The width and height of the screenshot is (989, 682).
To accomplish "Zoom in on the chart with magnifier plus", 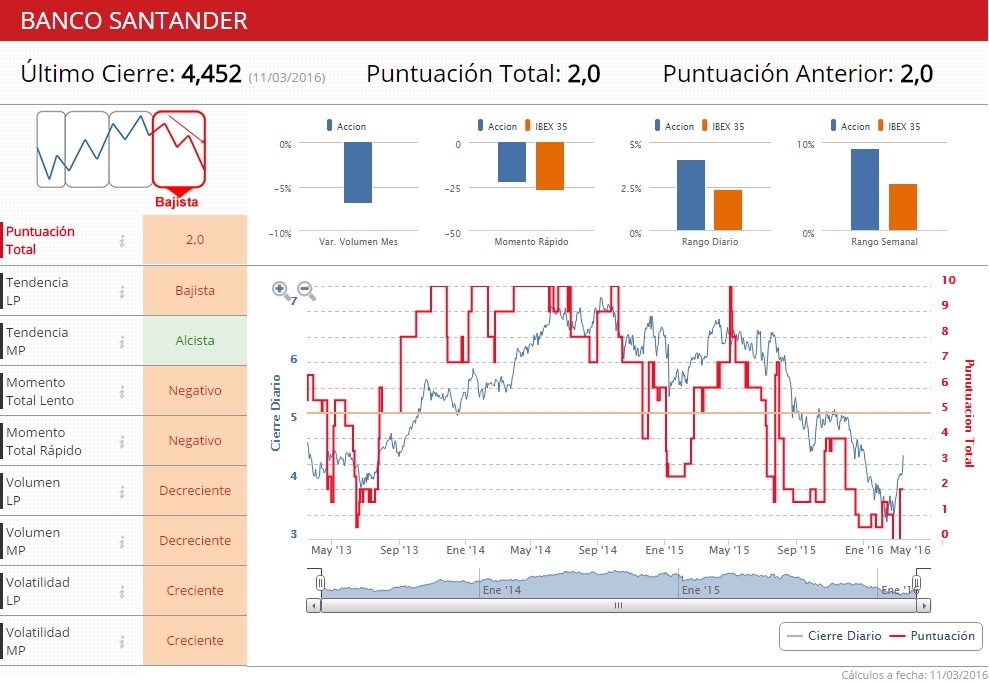I will (x=281, y=290).
